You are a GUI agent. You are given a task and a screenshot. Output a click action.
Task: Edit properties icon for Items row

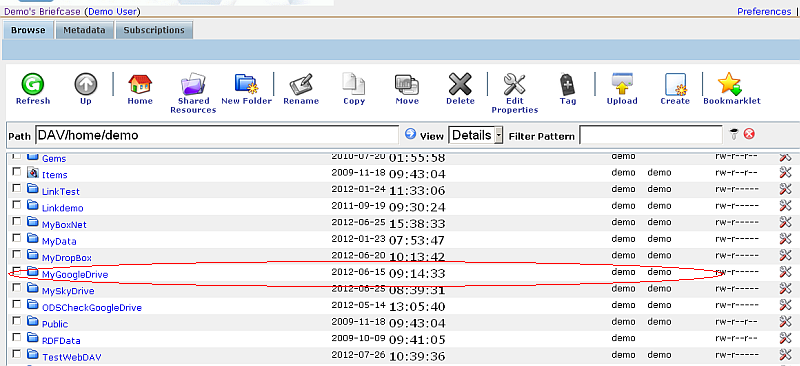(x=785, y=173)
